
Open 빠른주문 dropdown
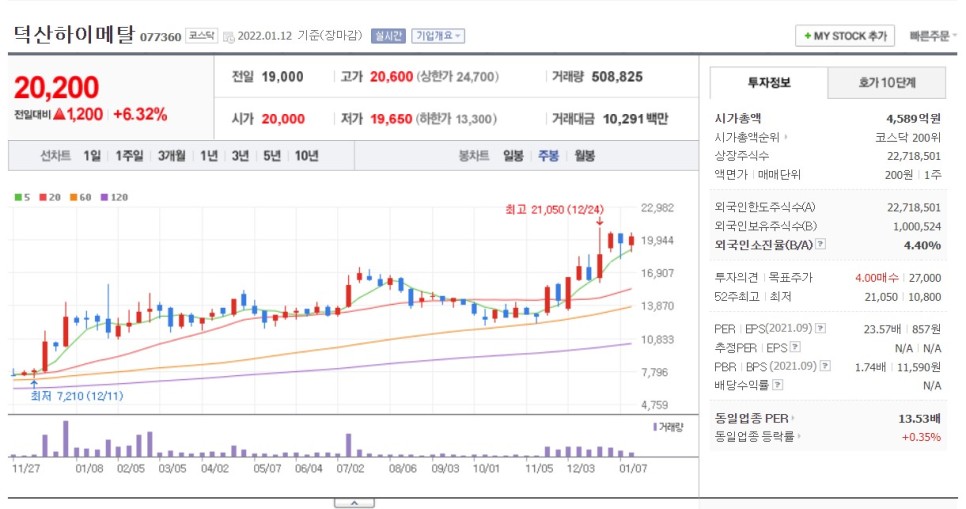(x=933, y=36)
